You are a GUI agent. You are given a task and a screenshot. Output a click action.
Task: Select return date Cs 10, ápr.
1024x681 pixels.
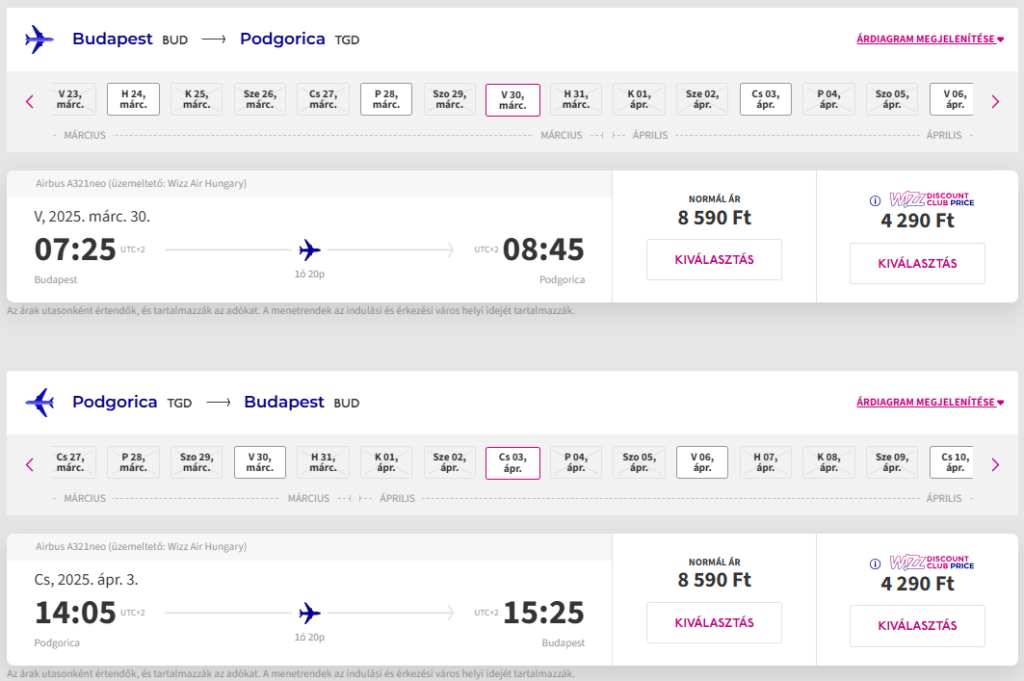(952, 462)
